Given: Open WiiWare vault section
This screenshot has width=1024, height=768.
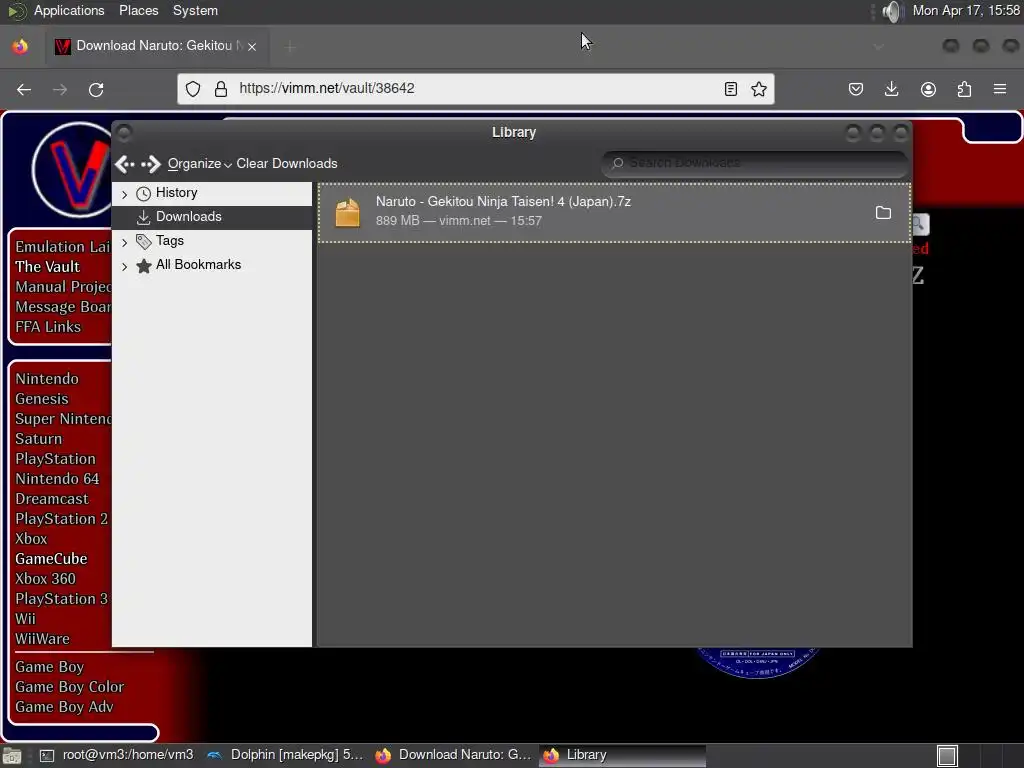Looking at the screenshot, I should click(x=42, y=639).
